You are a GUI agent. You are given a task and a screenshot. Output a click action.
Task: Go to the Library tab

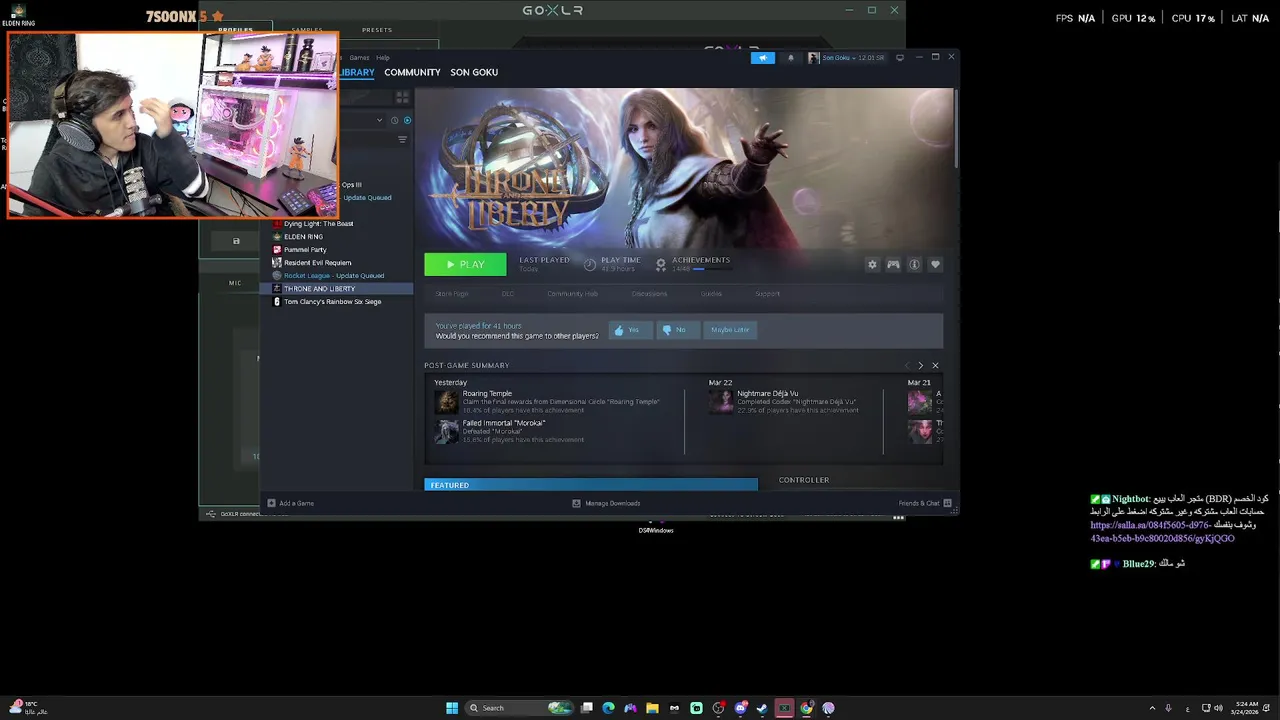(357, 72)
